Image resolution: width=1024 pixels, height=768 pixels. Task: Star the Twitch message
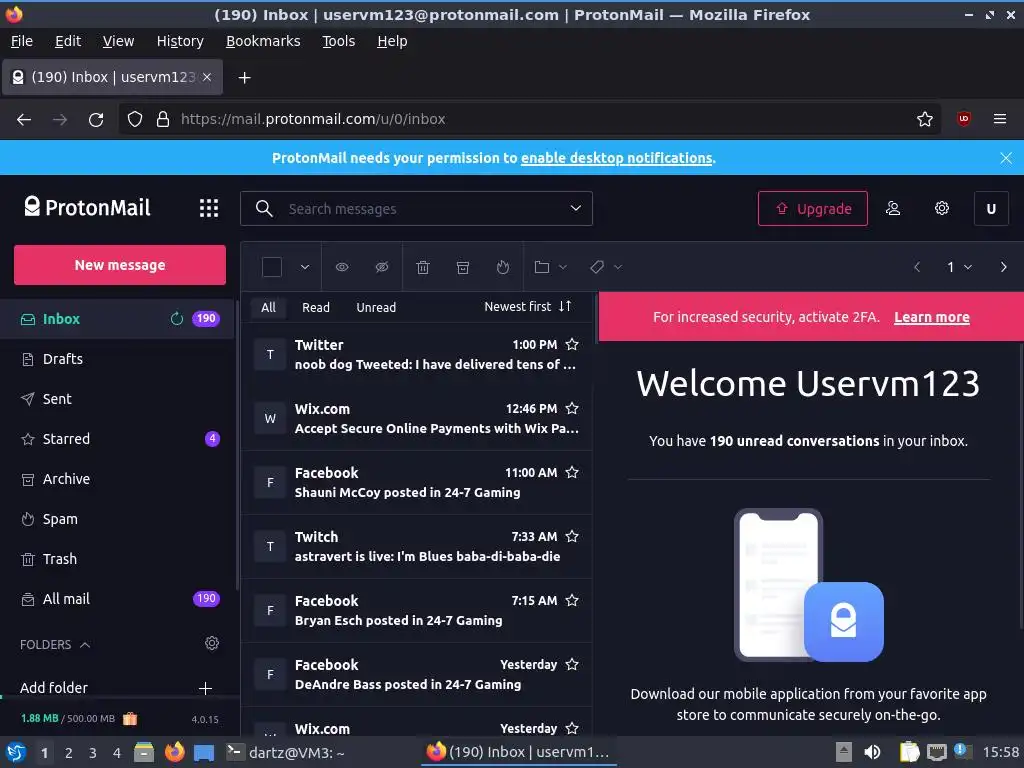(x=572, y=536)
